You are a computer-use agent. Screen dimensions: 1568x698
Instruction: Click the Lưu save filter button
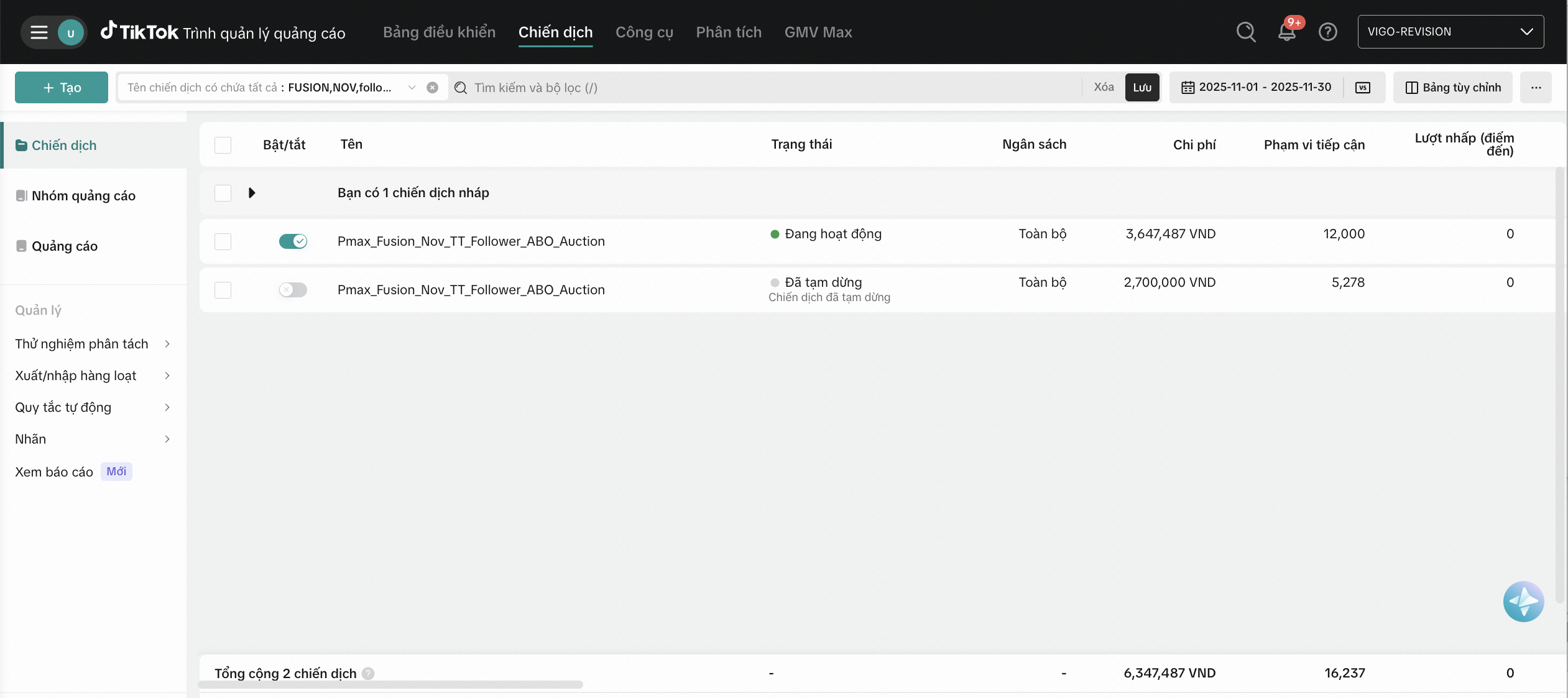(x=1141, y=88)
